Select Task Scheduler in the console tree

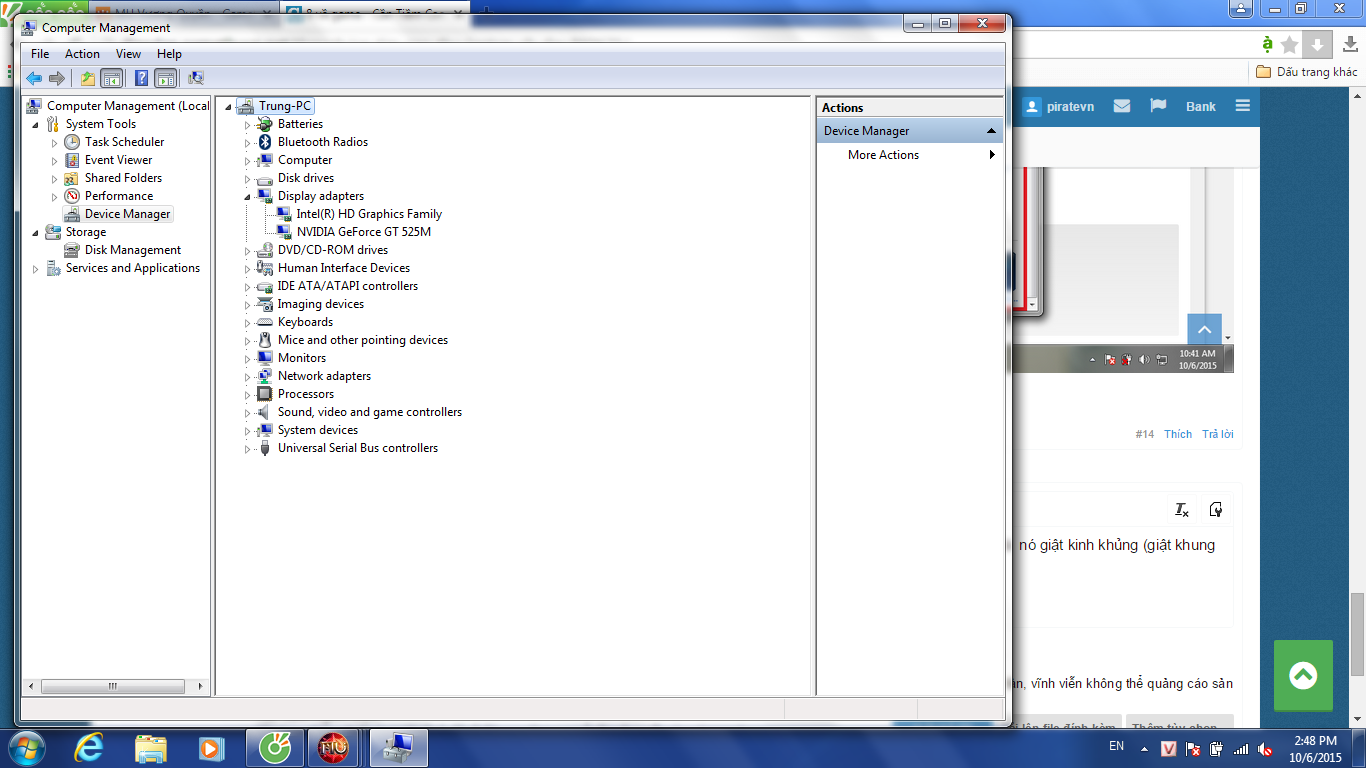(124, 142)
